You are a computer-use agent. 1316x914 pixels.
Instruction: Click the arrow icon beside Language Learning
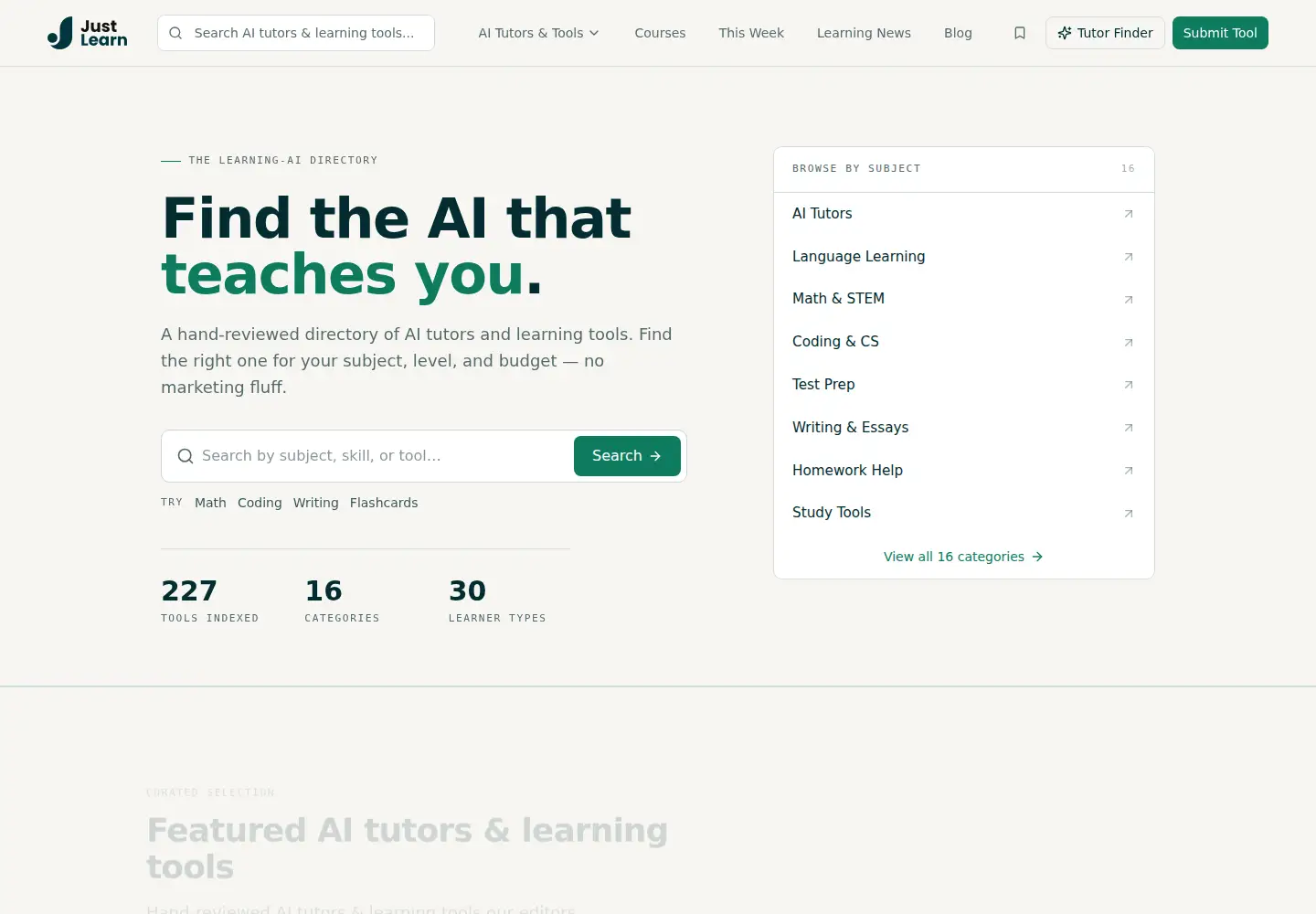pos(1129,257)
